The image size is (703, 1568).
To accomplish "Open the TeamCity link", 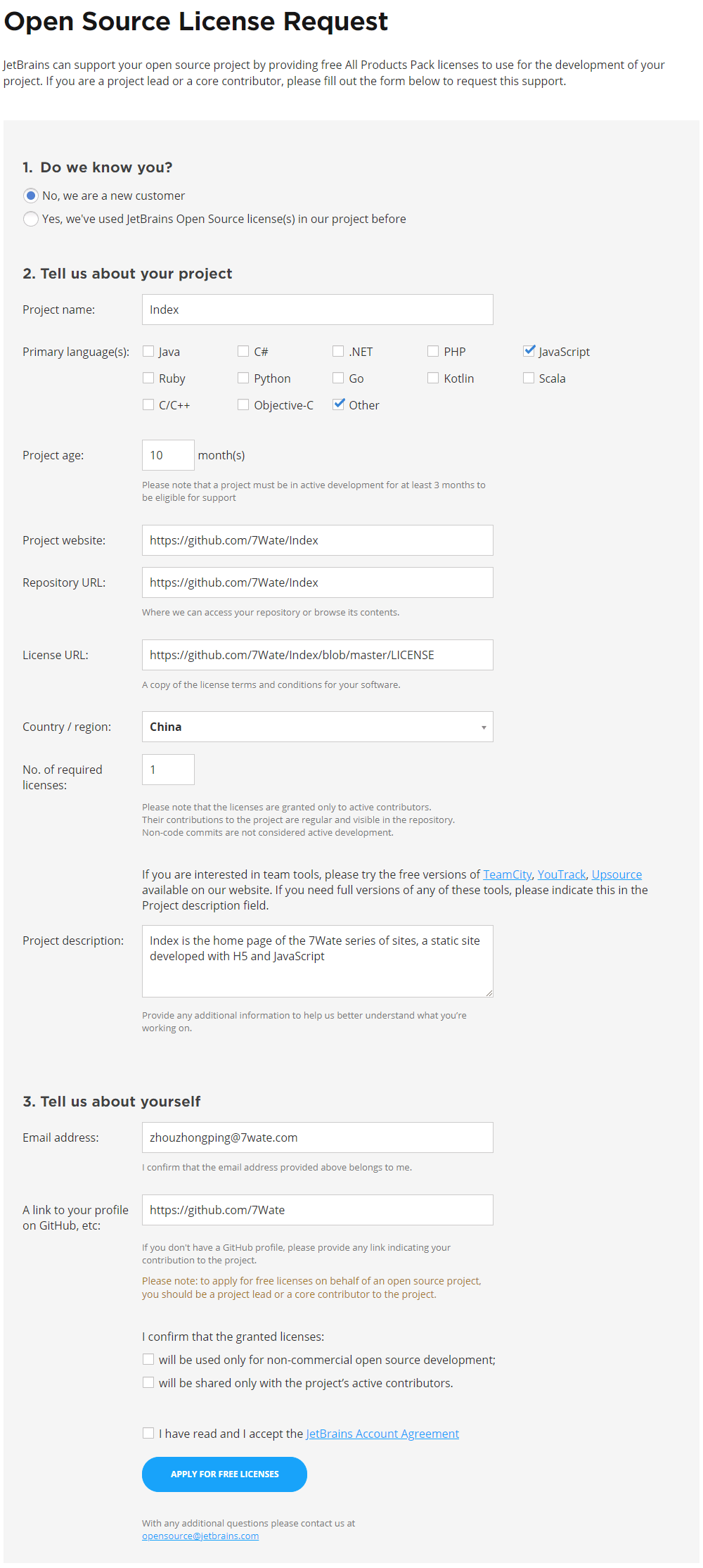I will (x=508, y=874).
